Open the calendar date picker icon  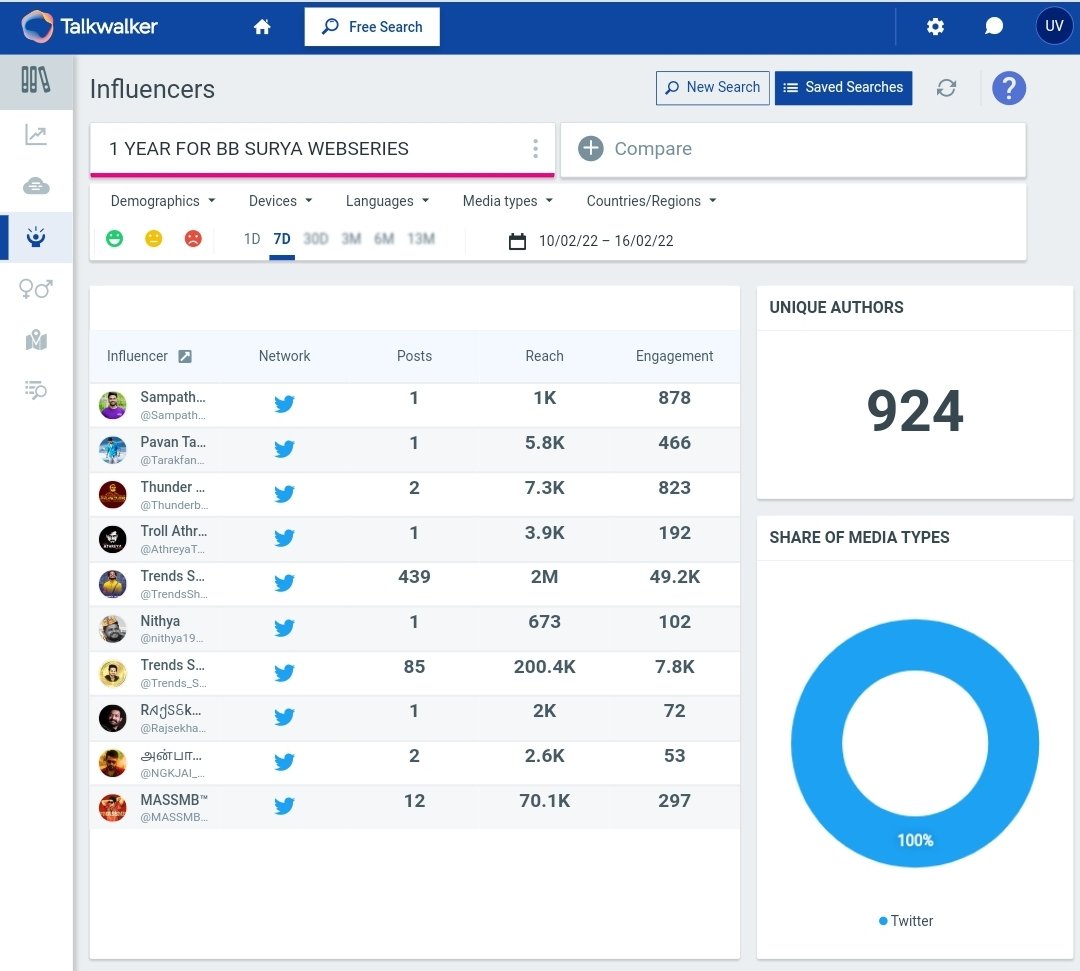point(517,241)
